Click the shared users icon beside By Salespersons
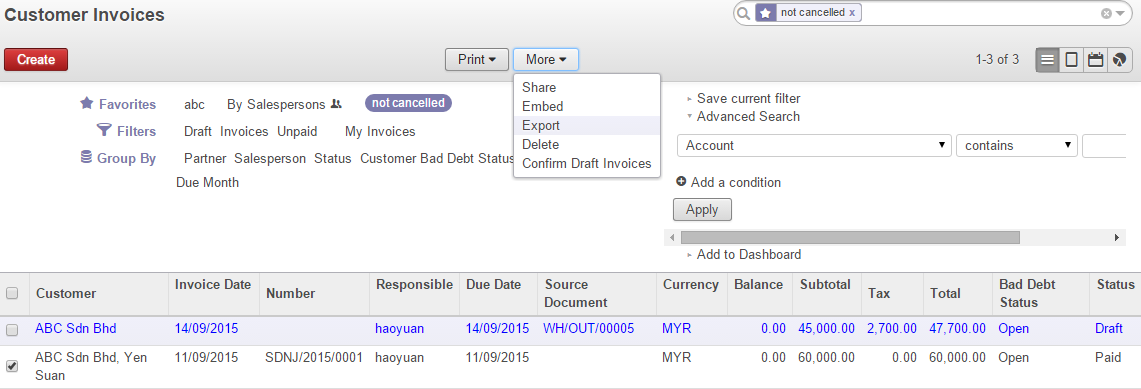Viewport: 1141px width, 389px height. point(335,104)
